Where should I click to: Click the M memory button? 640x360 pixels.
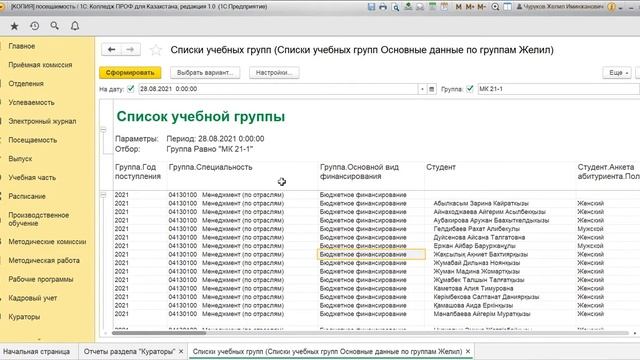tap(458, 7)
